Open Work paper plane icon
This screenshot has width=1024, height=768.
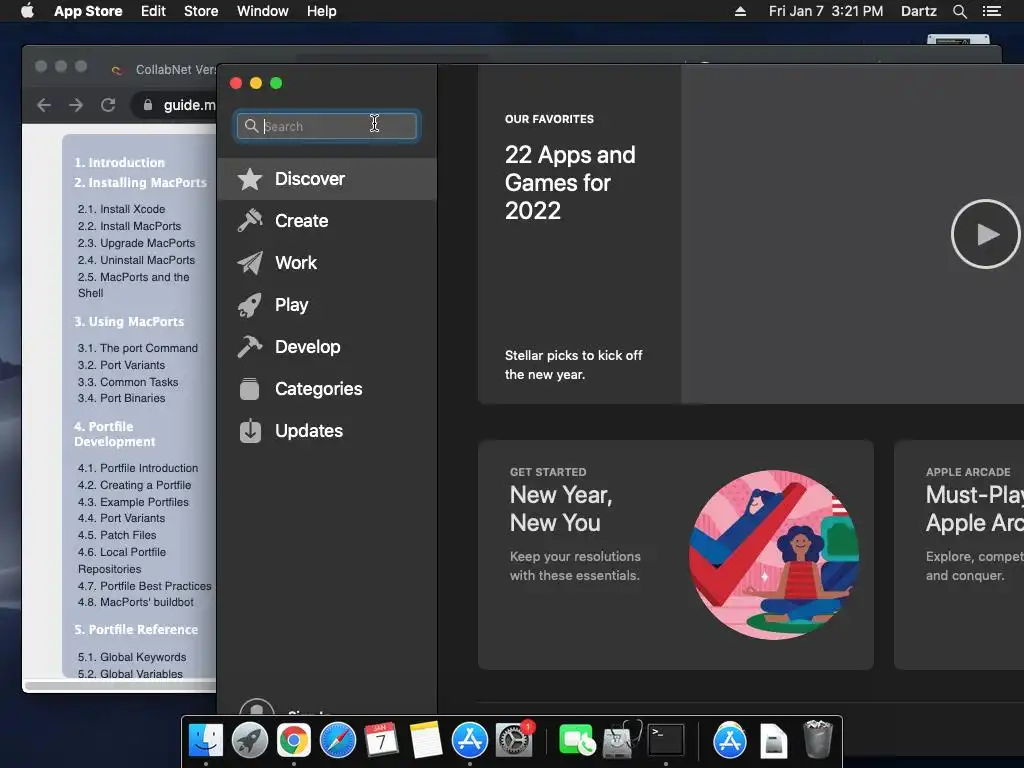click(x=249, y=263)
